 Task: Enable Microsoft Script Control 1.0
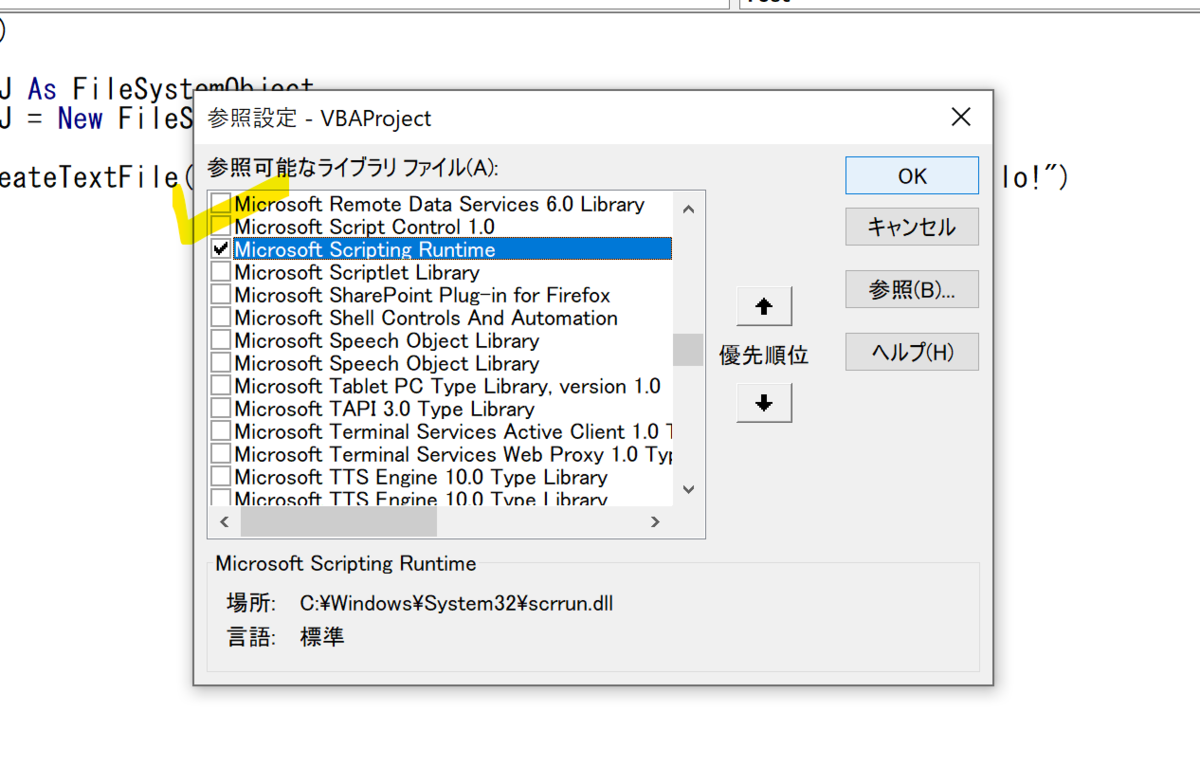pyautogui.click(x=220, y=226)
